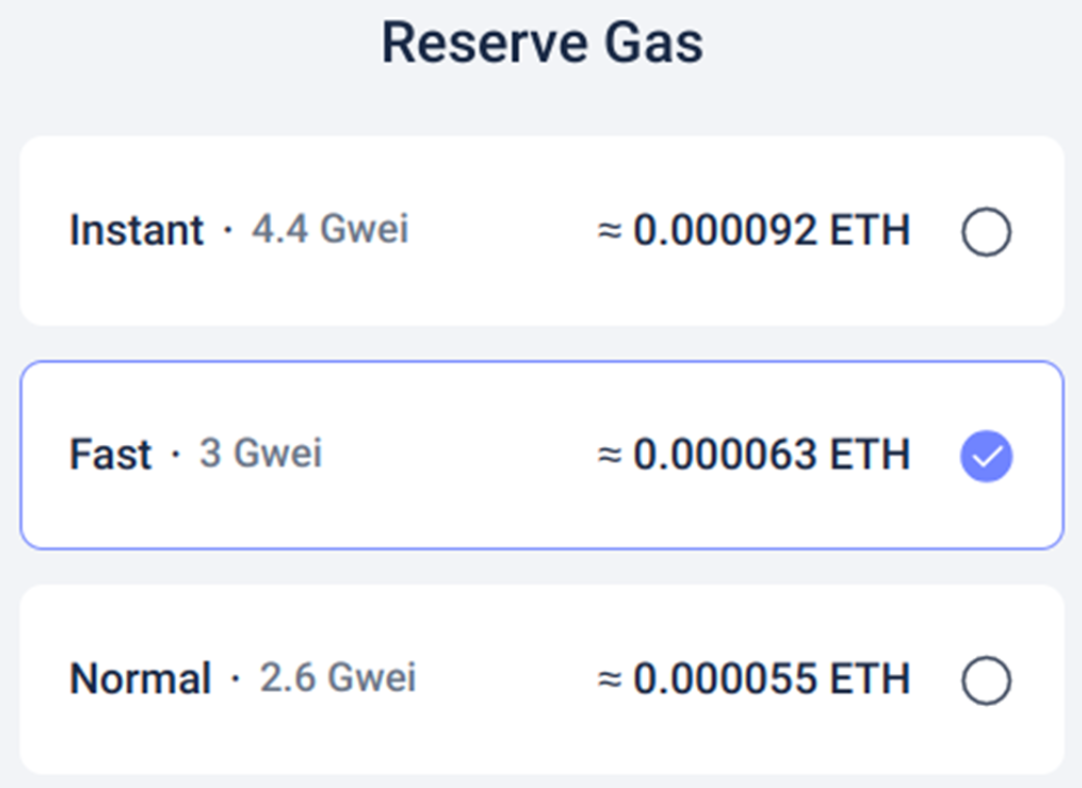Click the 0.000055 ETH amount
This screenshot has height=788, width=1082.
pyautogui.click(x=771, y=680)
